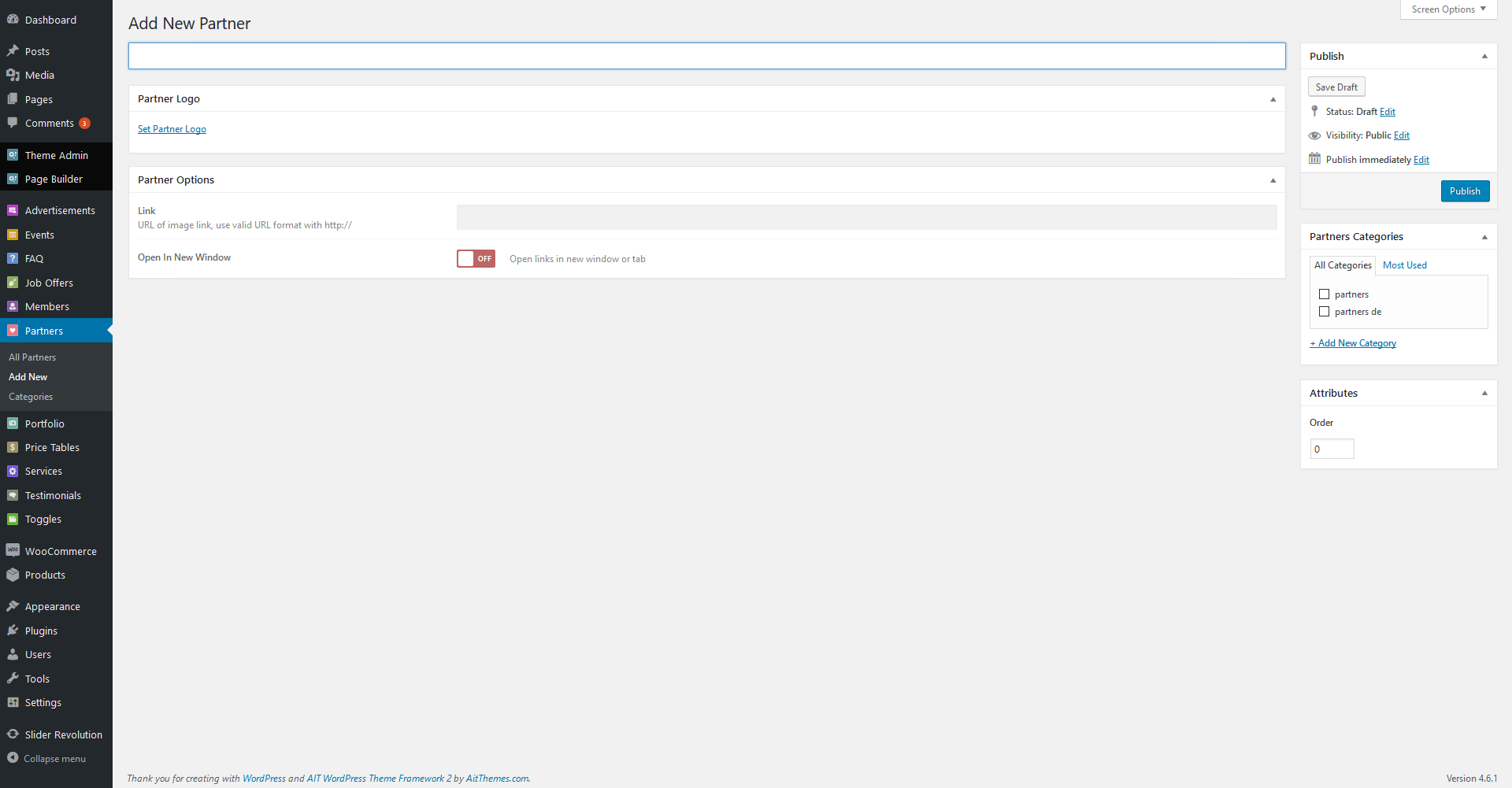Click the WooCommerce icon
Viewport: 1512px width, 788px height.
pos(13,551)
